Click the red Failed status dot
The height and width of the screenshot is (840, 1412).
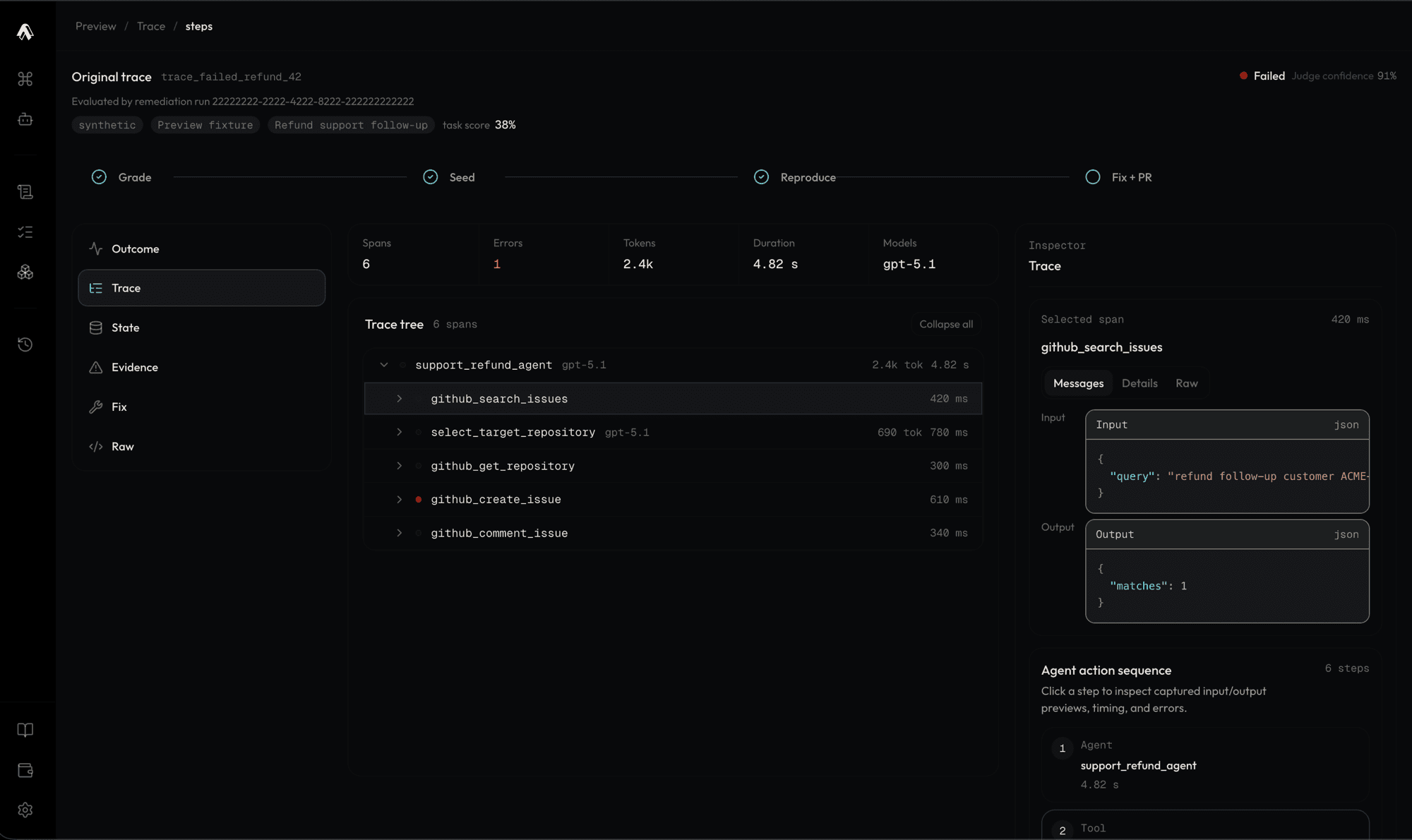point(1244,76)
